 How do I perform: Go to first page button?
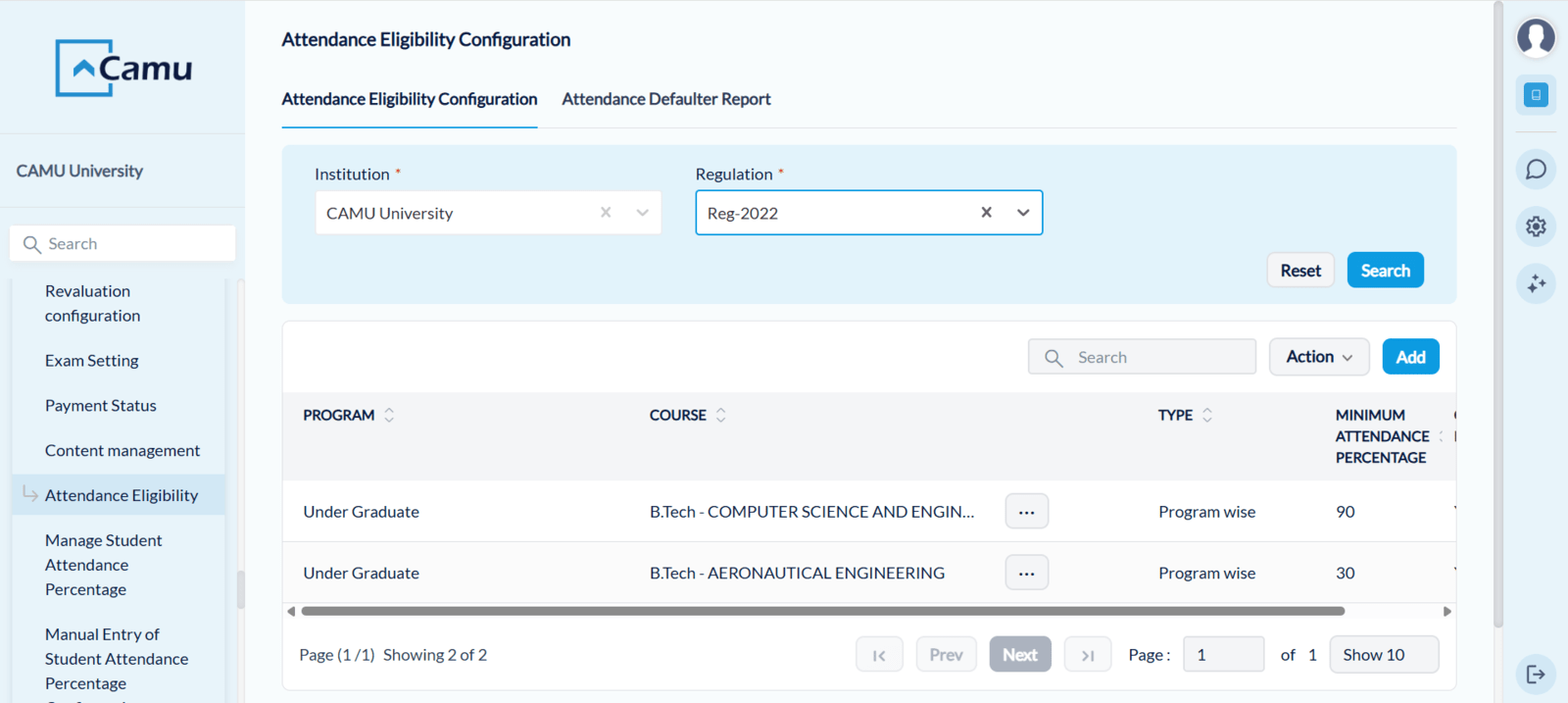pyautogui.click(x=879, y=655)
